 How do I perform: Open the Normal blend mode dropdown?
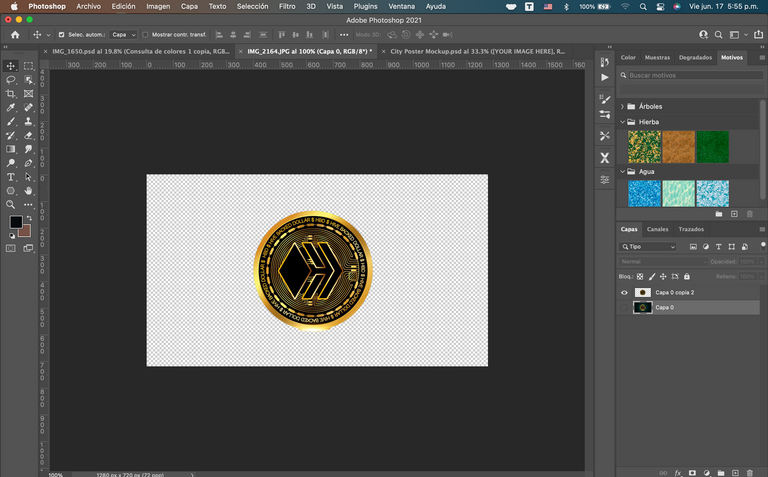point(663,262)
